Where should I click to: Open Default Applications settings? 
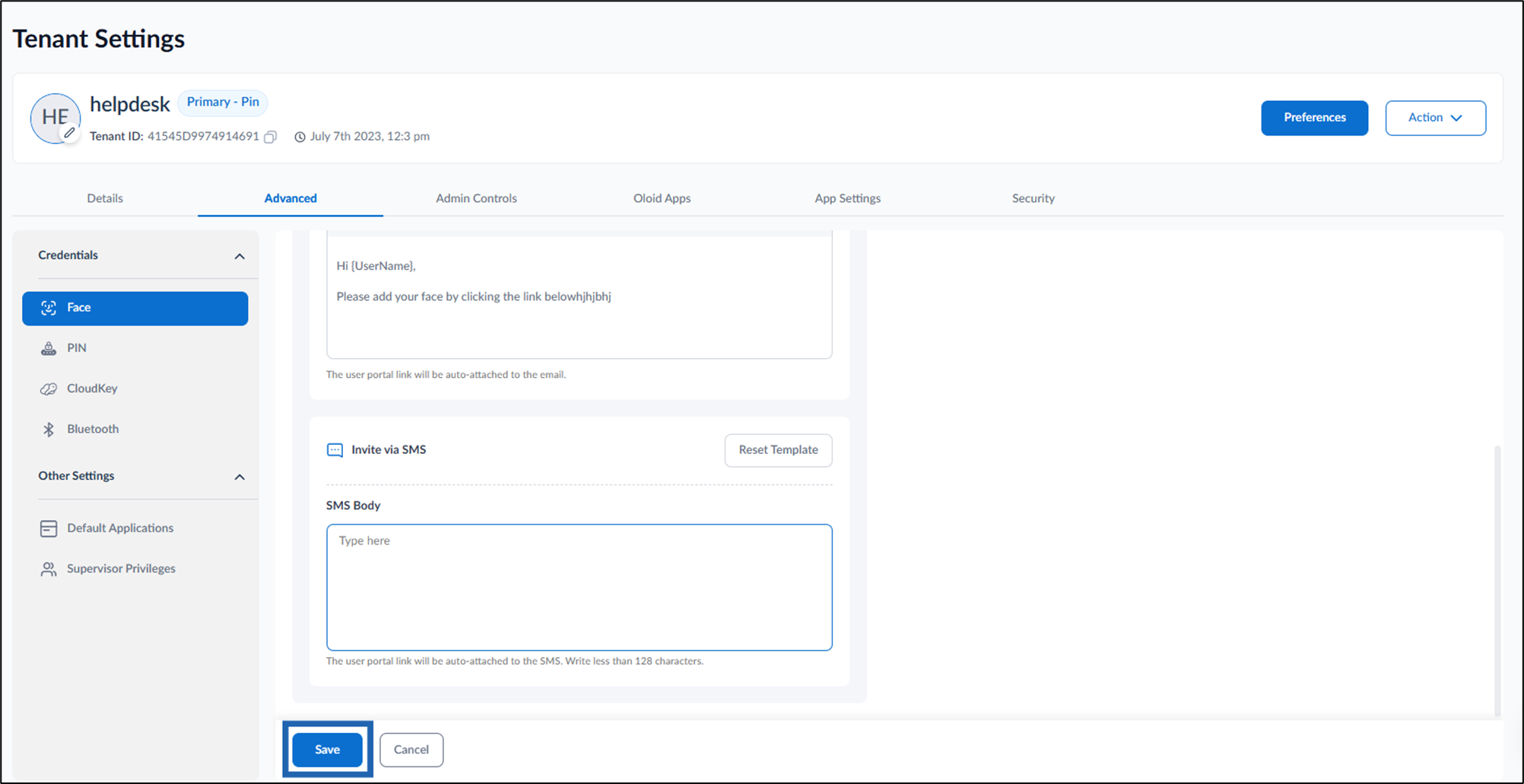tap(135, 528)
